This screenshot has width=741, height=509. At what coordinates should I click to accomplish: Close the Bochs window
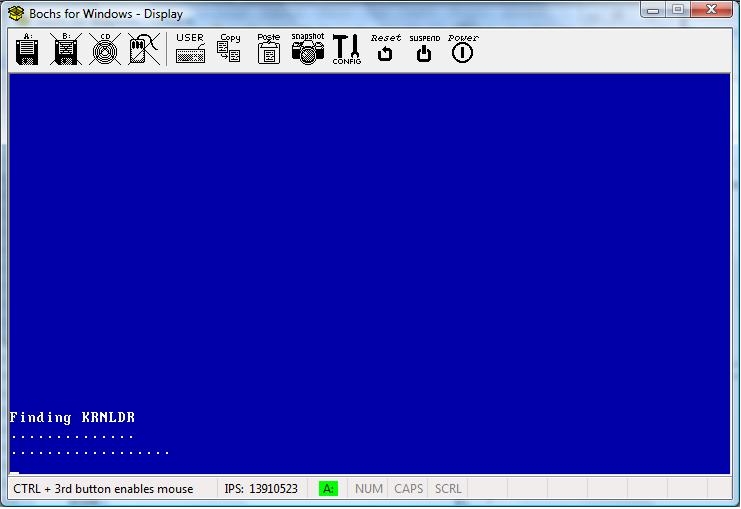[711, 9]
